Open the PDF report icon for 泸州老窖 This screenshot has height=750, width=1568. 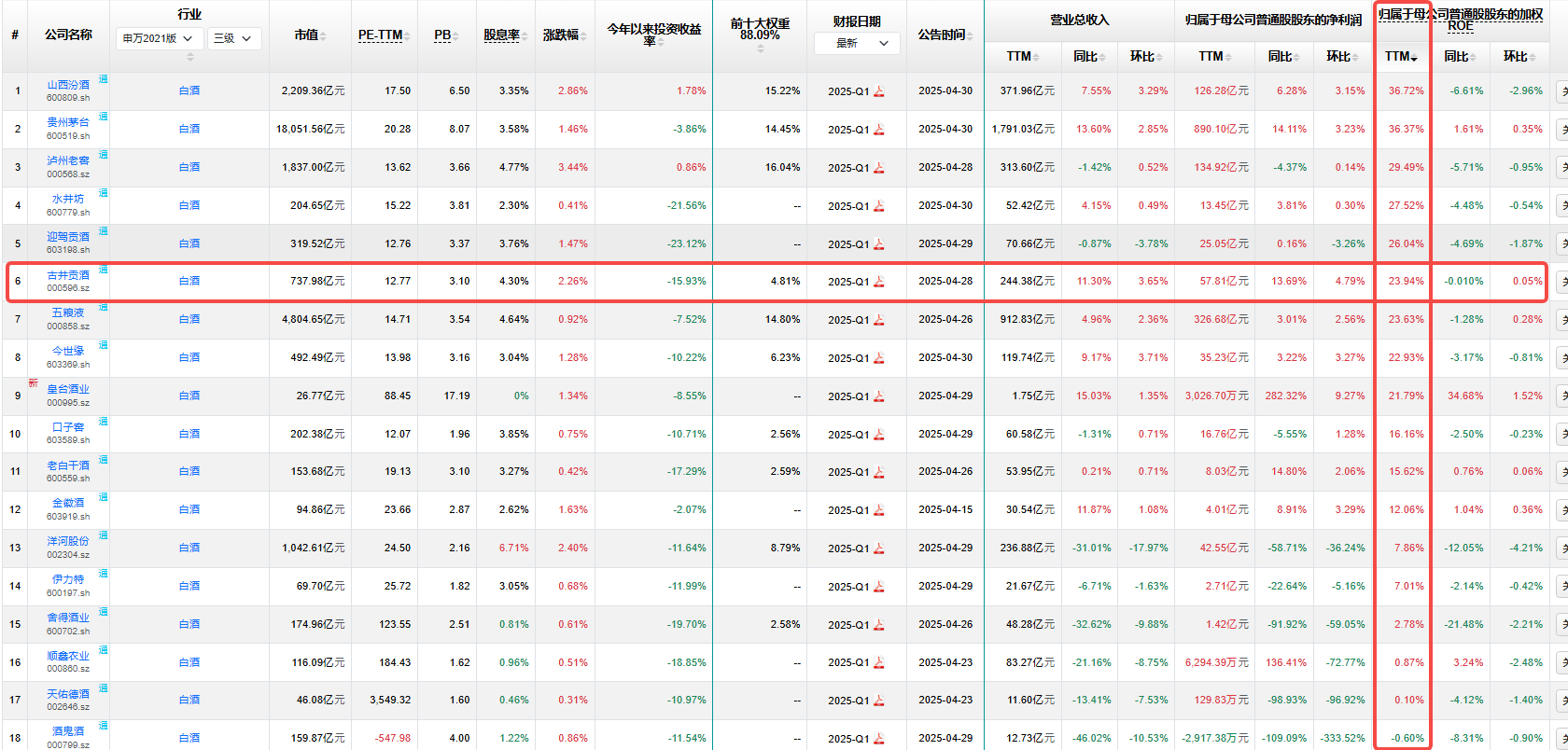click(879, 168)
